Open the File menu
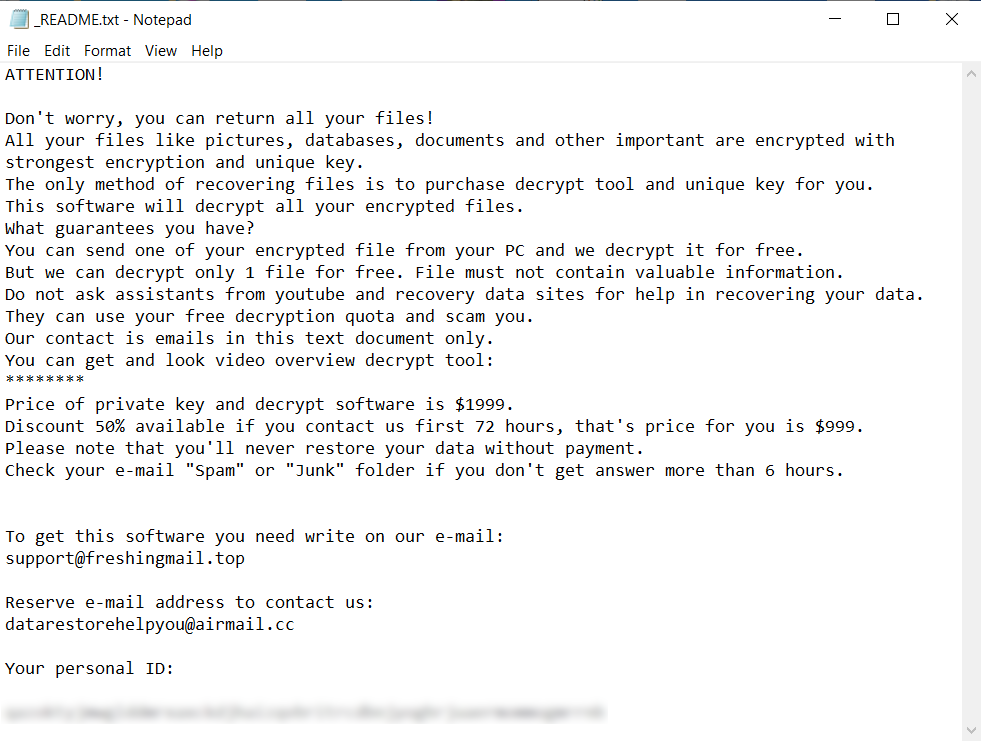Screen dimensions: 981x741 click(18, 51)
